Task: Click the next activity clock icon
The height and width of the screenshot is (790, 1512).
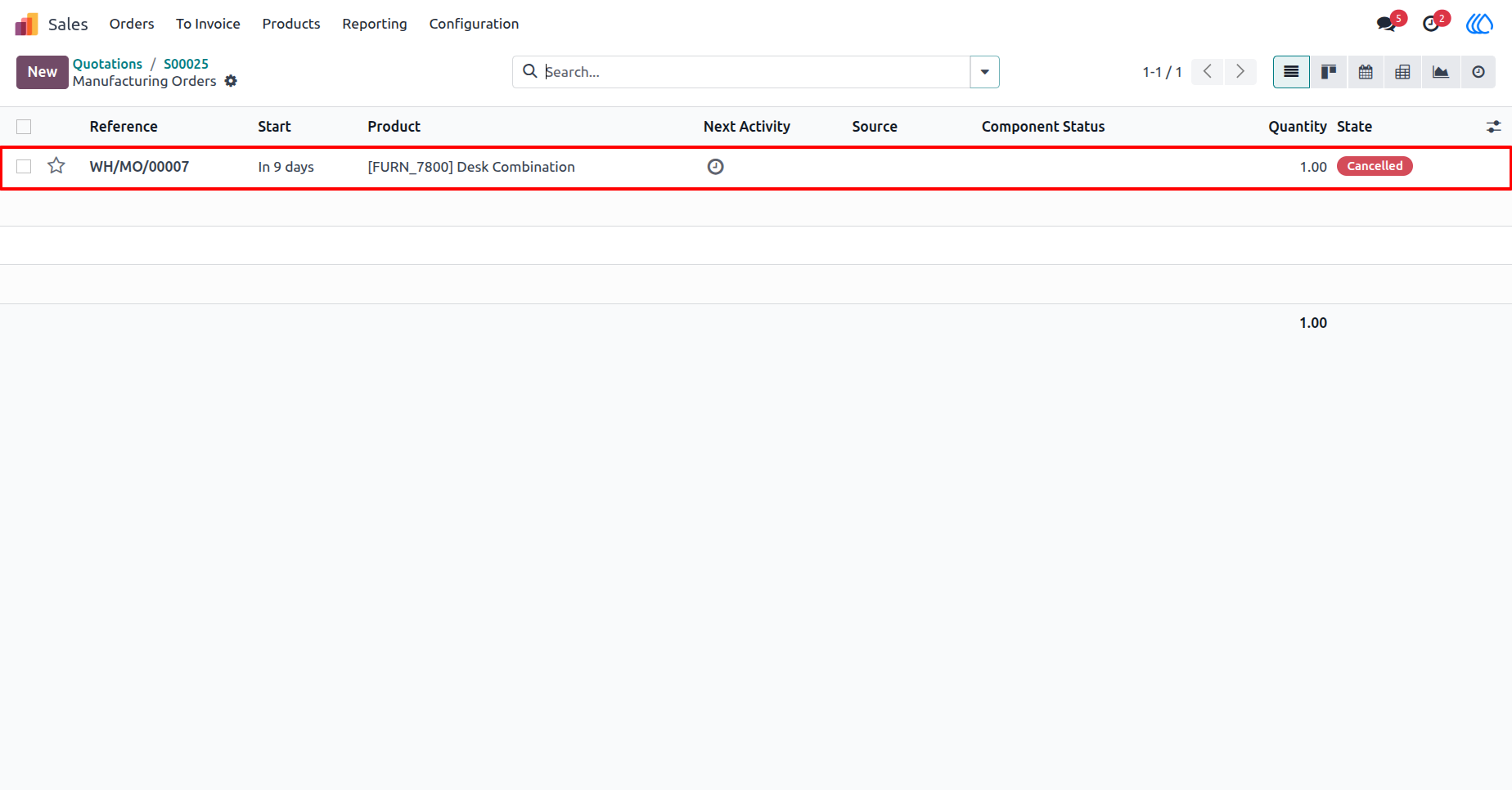Action: pyautogui.click(x=715, y=167)
